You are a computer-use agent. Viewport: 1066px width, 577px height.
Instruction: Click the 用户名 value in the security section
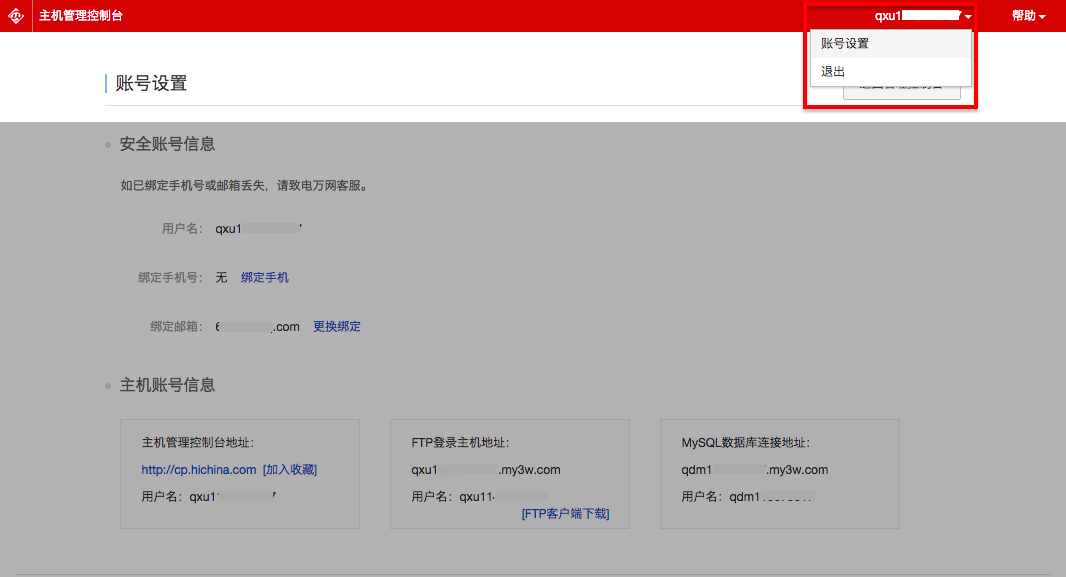click(x=259, y=229)
